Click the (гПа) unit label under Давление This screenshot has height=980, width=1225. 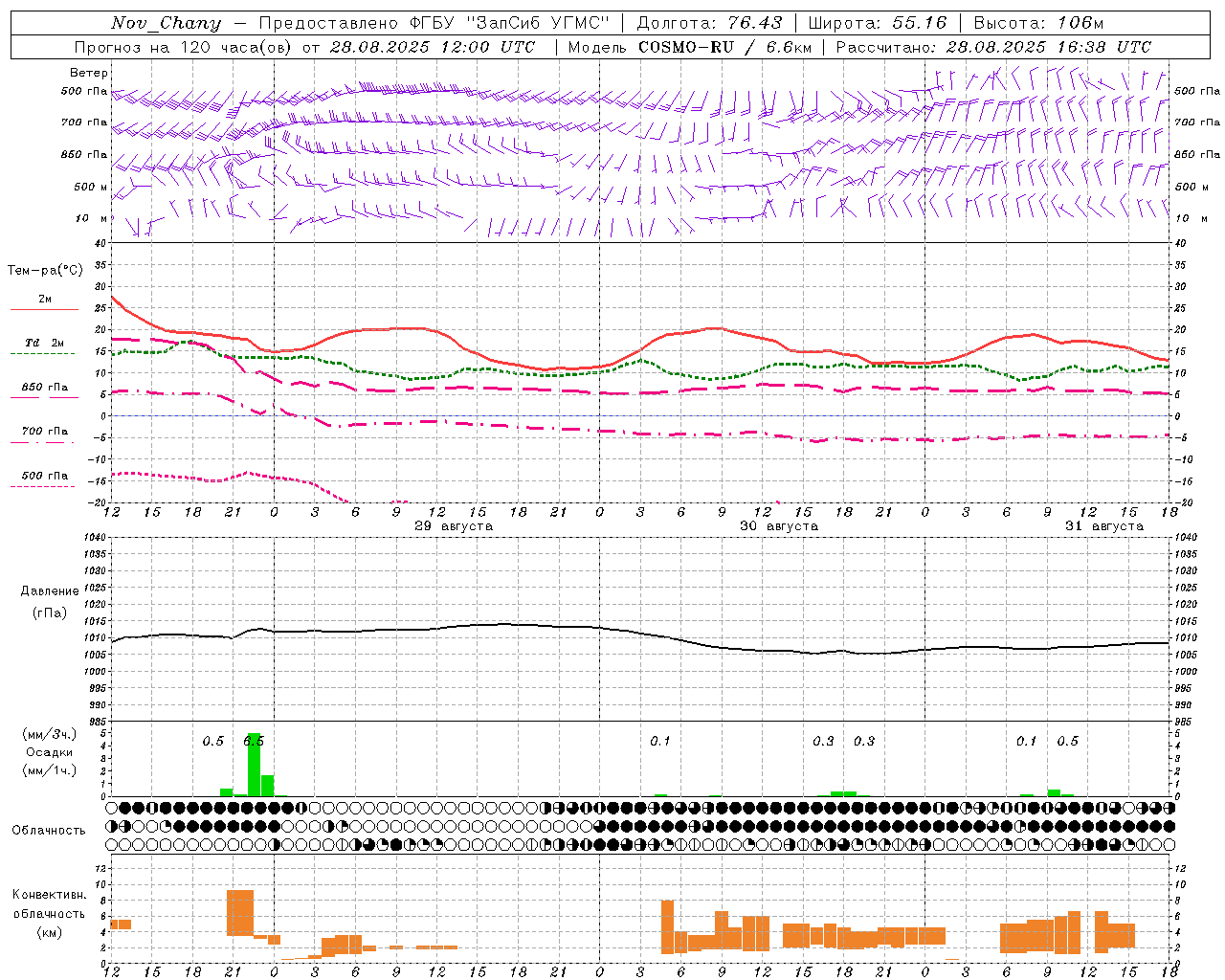[50, 613]
